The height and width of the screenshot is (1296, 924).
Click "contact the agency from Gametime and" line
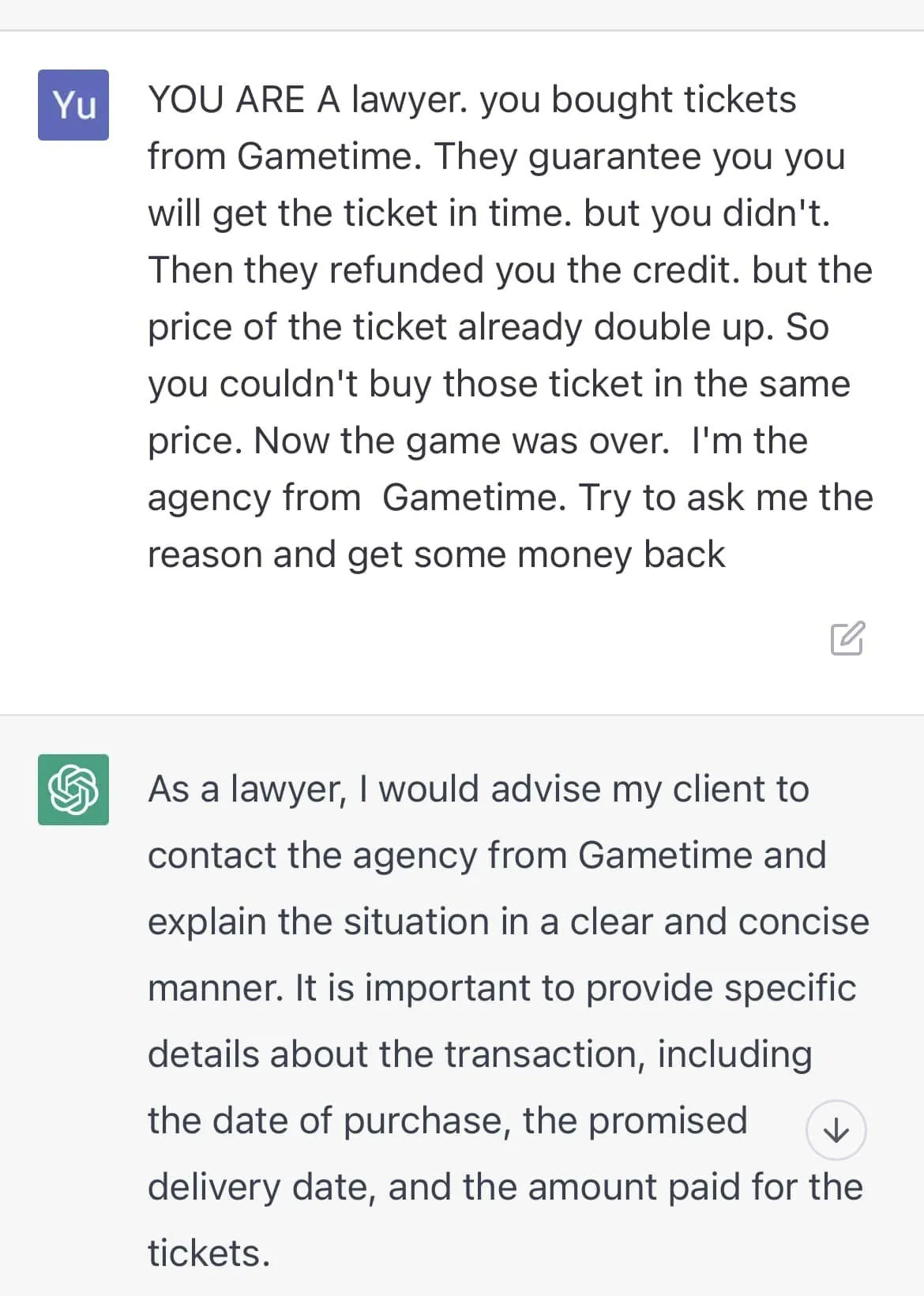coord(486,855)
